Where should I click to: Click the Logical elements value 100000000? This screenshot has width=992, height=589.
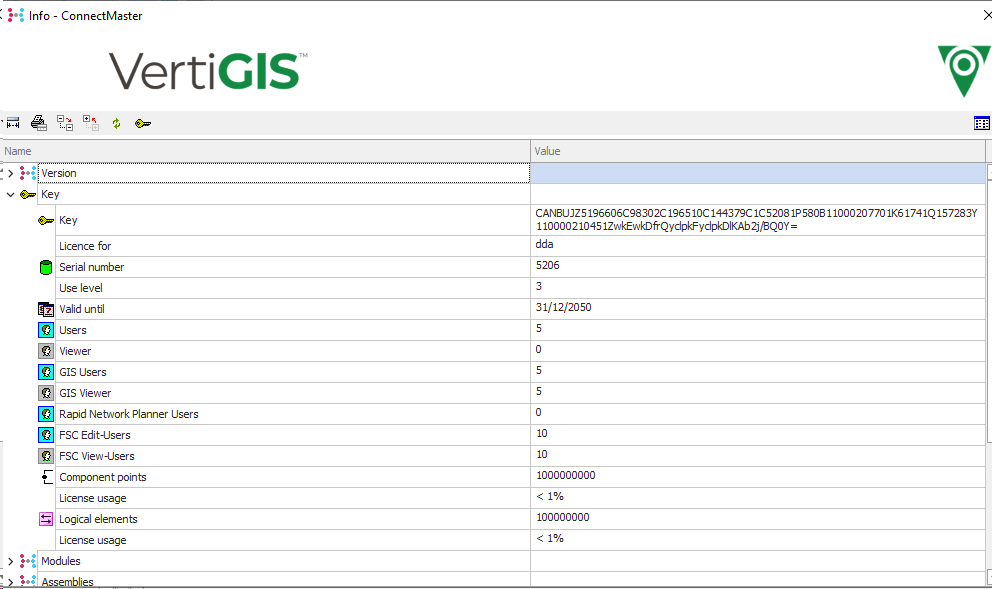point(562,518)
